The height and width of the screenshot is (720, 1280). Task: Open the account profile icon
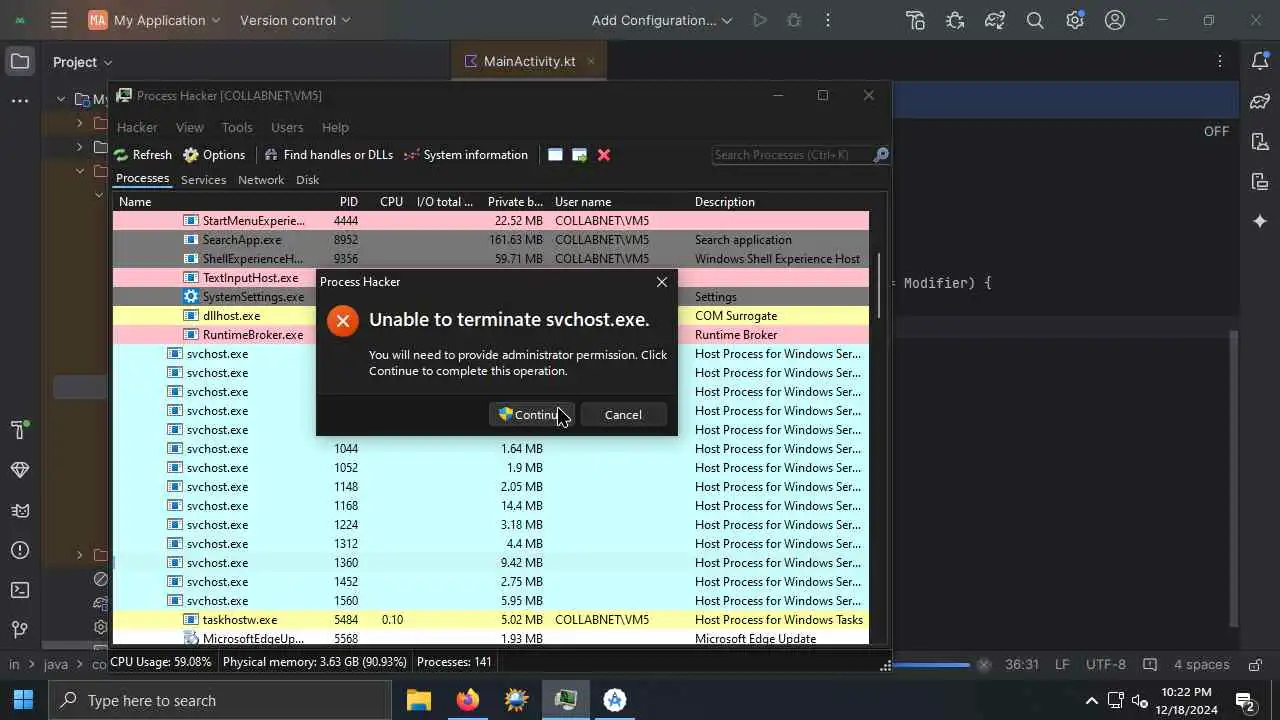click(1115, 20)
